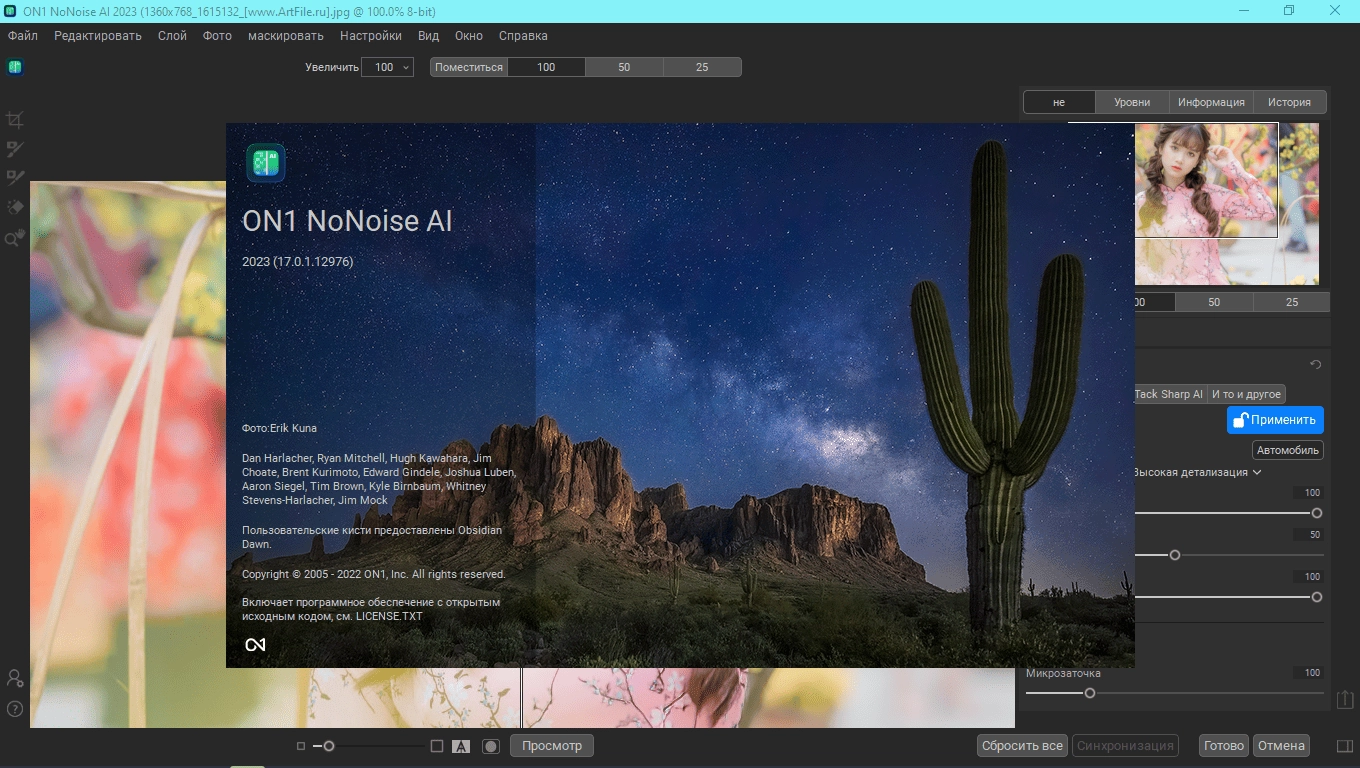Screen dimensions: 1360x768
Task: Click the export/share icon on the right edge
Action: click(1345, 700)
